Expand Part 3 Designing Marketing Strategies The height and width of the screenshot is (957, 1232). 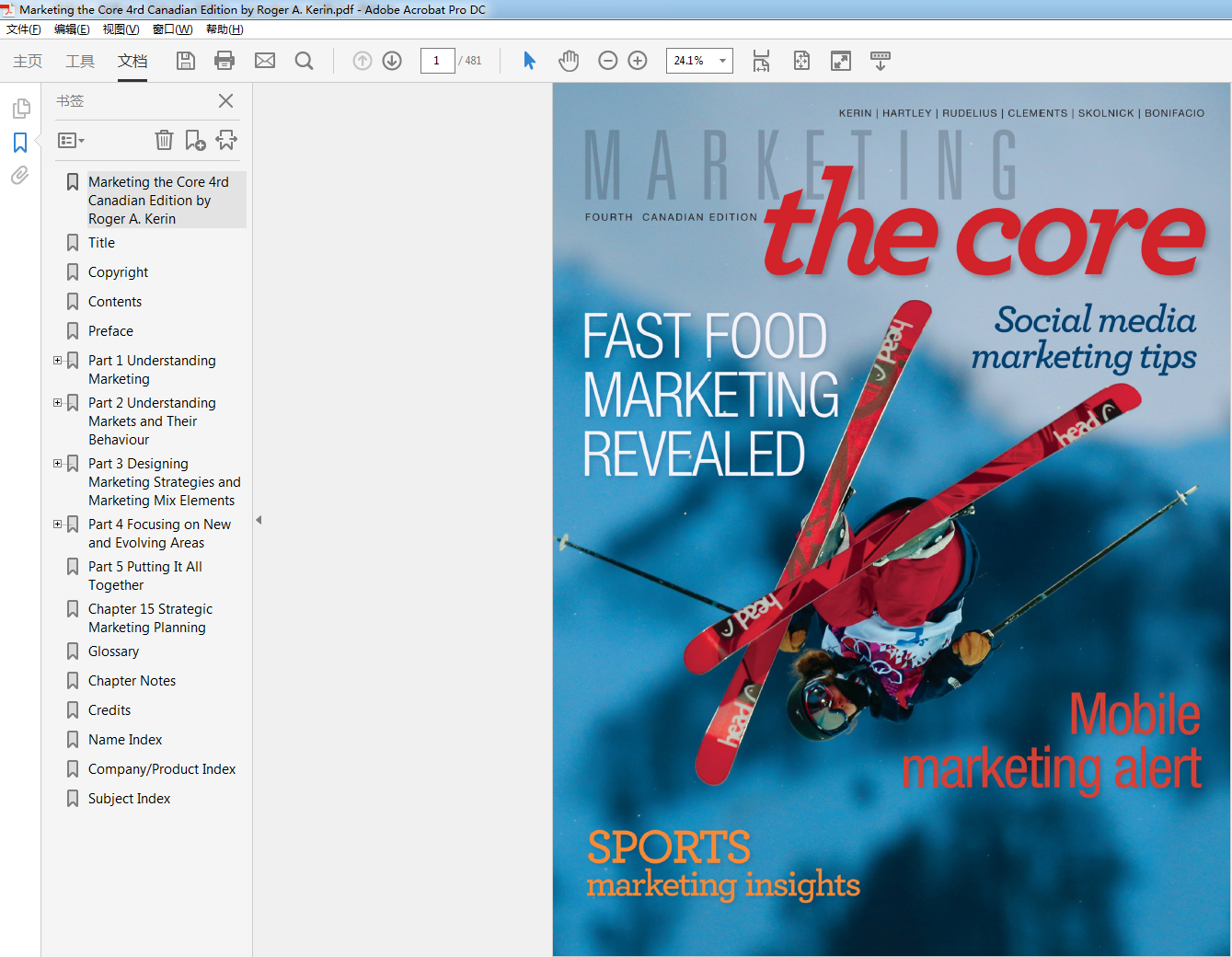57,464
